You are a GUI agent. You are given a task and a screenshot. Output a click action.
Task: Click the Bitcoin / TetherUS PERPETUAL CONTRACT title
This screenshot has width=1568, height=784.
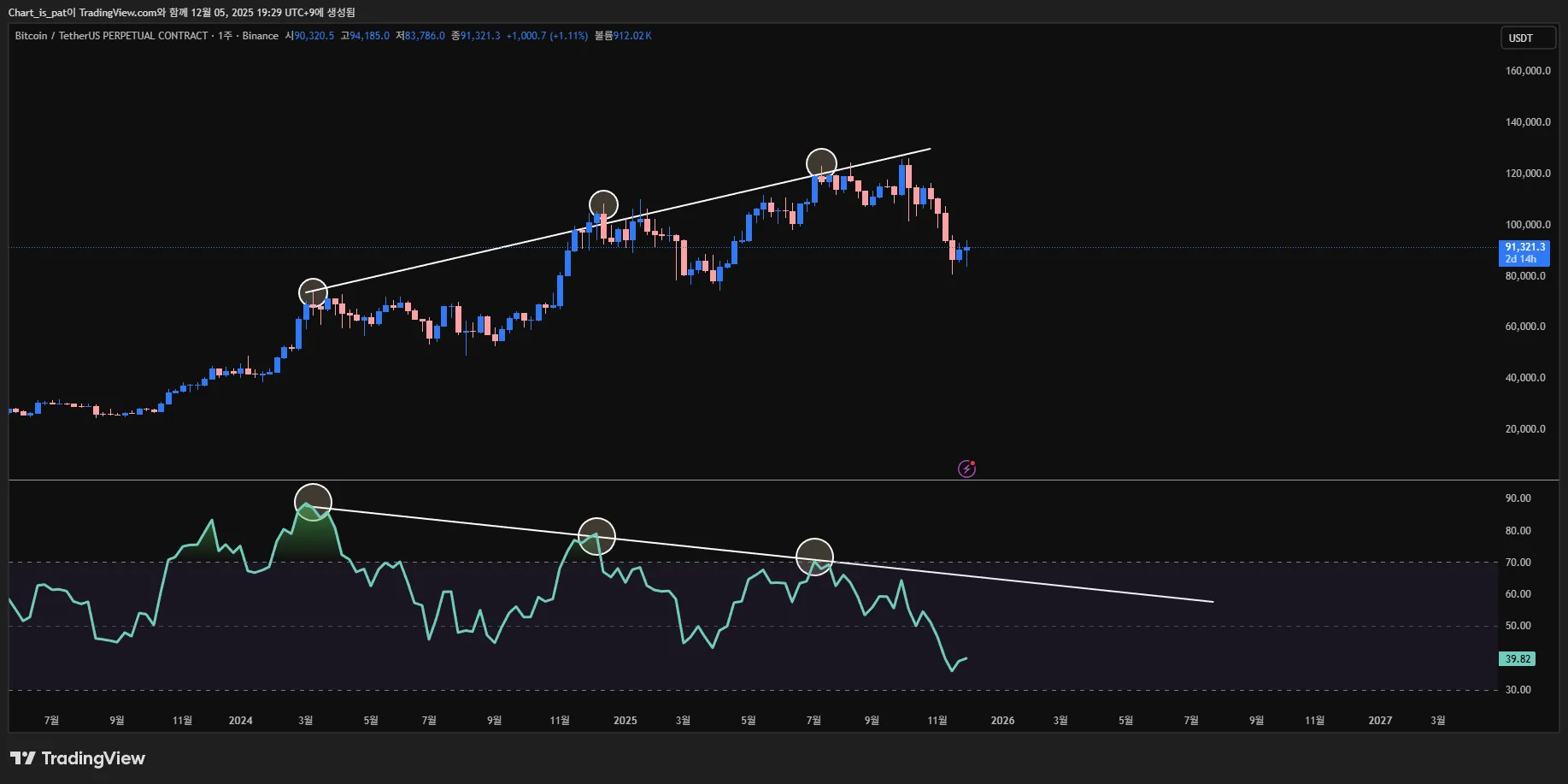point(111,36)
